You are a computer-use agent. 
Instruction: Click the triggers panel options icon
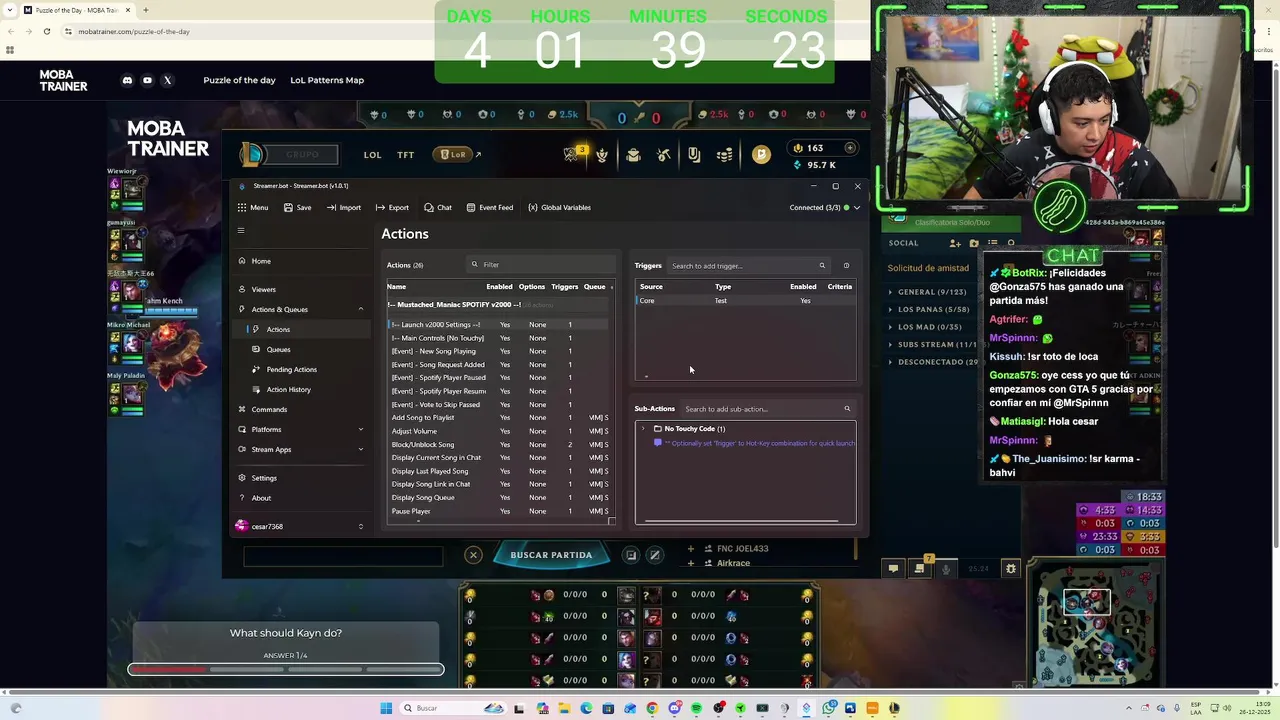846,266
